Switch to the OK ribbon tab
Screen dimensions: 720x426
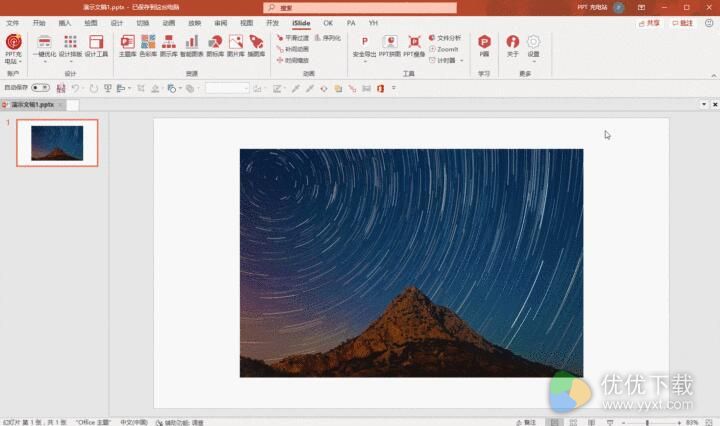(x=328, y=23)
